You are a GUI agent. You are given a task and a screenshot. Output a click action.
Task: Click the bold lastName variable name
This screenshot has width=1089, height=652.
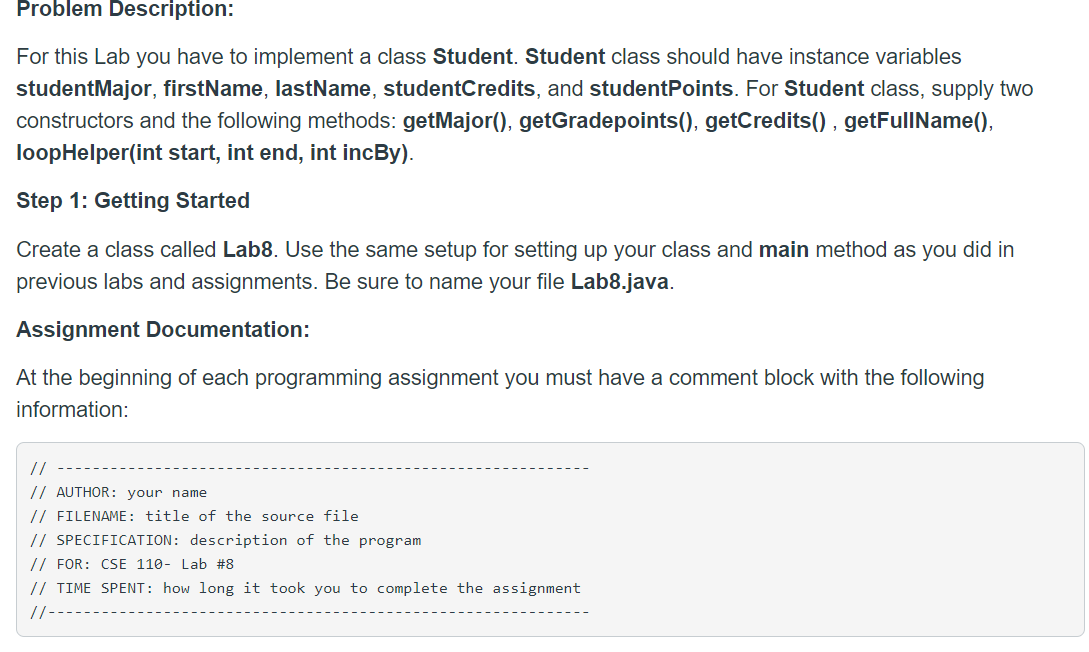(323, 89)
